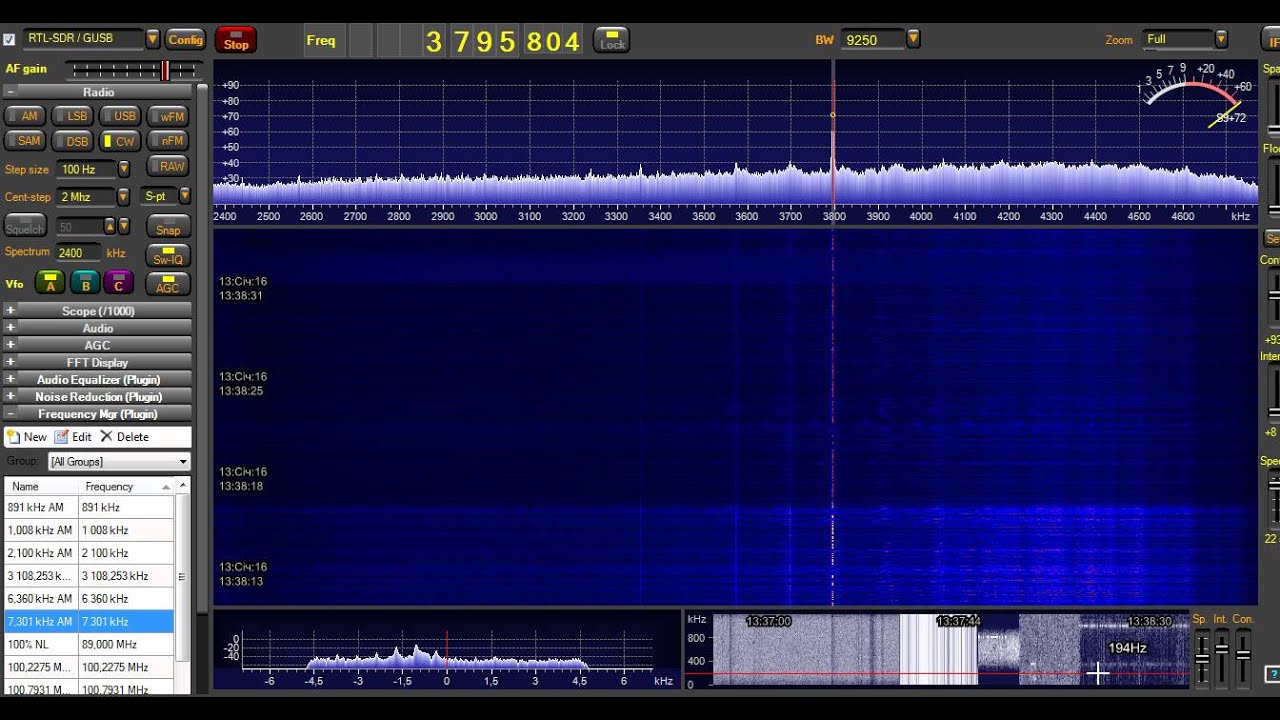
Task: Click Delete in Frequency Manager
Action: click(125, 437)
